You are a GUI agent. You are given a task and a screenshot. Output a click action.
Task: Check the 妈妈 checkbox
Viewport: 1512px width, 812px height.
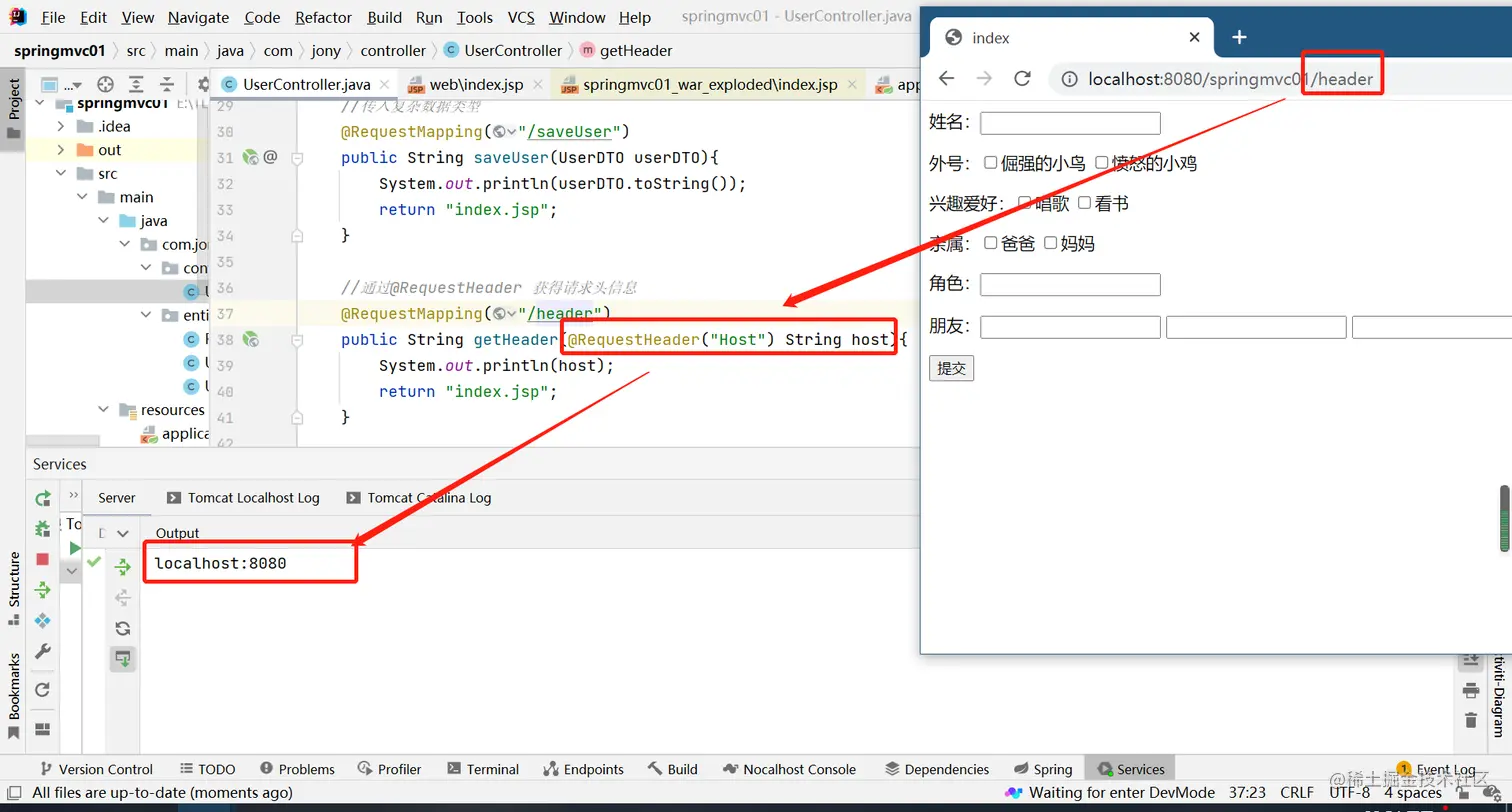click(1051, 242)
